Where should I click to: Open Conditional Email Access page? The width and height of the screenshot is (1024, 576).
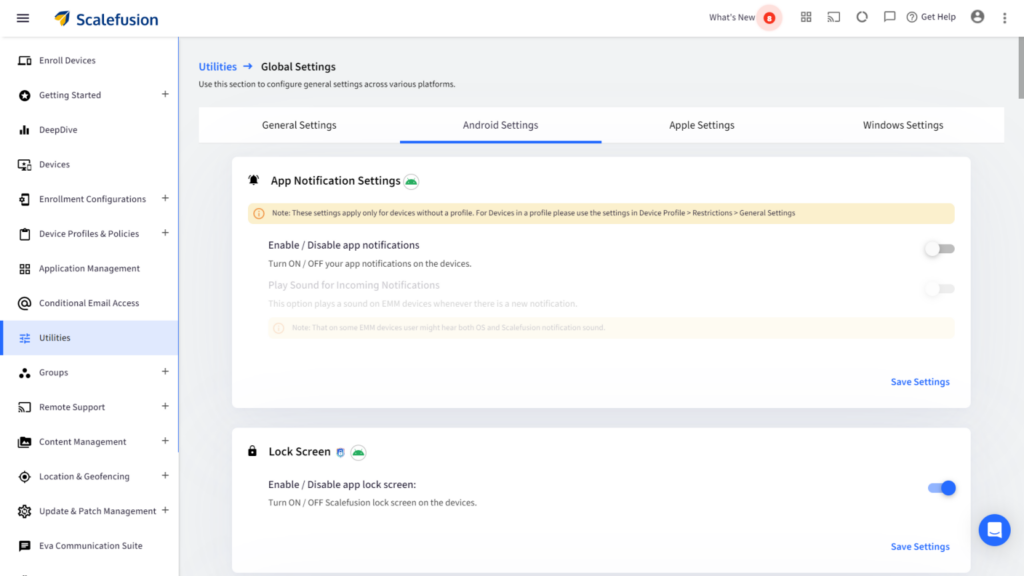coord(89,303)
